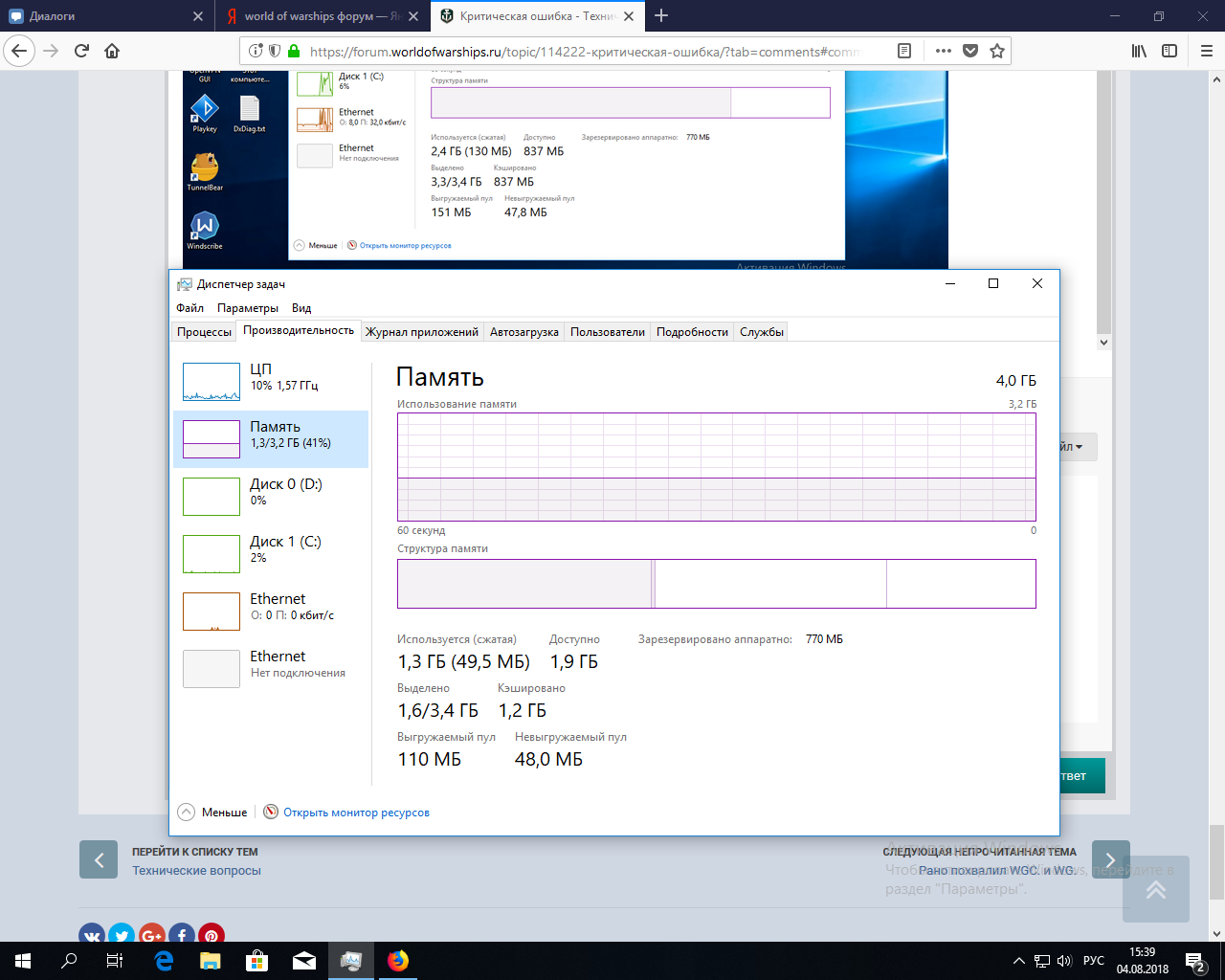Switch to the Процессы tab
The height and width of the screenshot is (980, 1225).
(205, 332)
